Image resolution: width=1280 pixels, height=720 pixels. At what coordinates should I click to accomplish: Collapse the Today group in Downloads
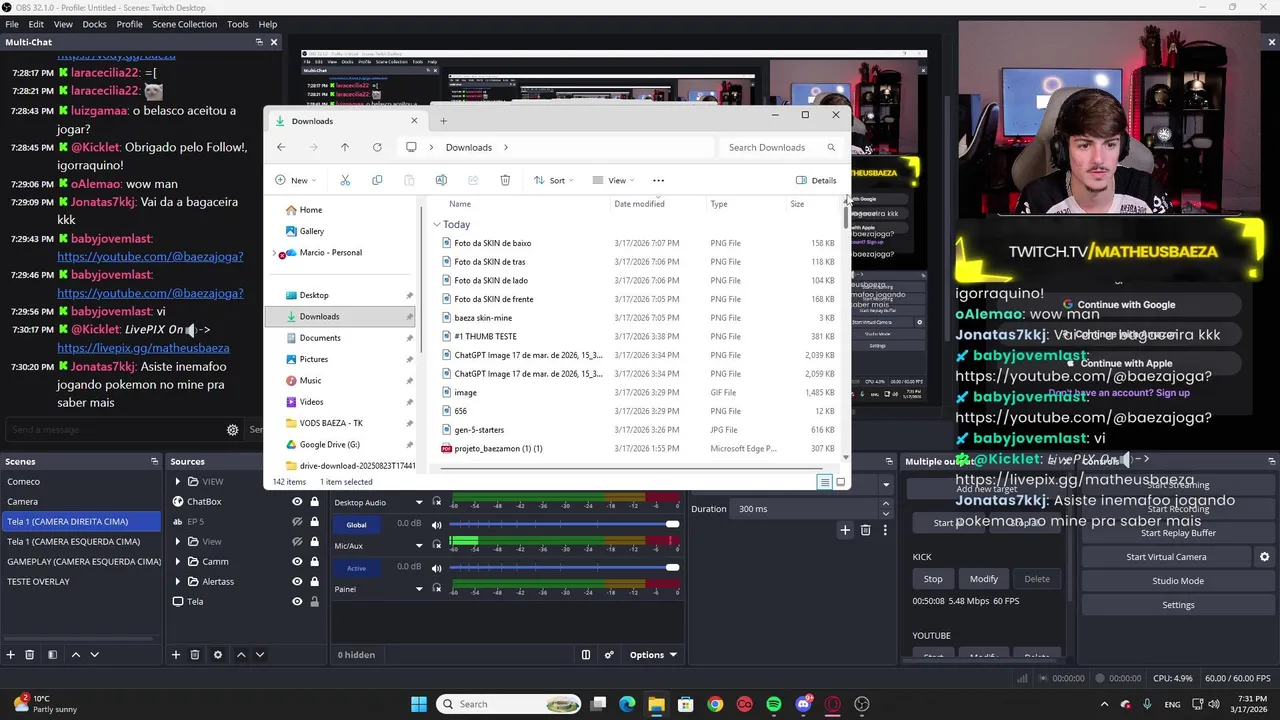click(x=437, y=225)
